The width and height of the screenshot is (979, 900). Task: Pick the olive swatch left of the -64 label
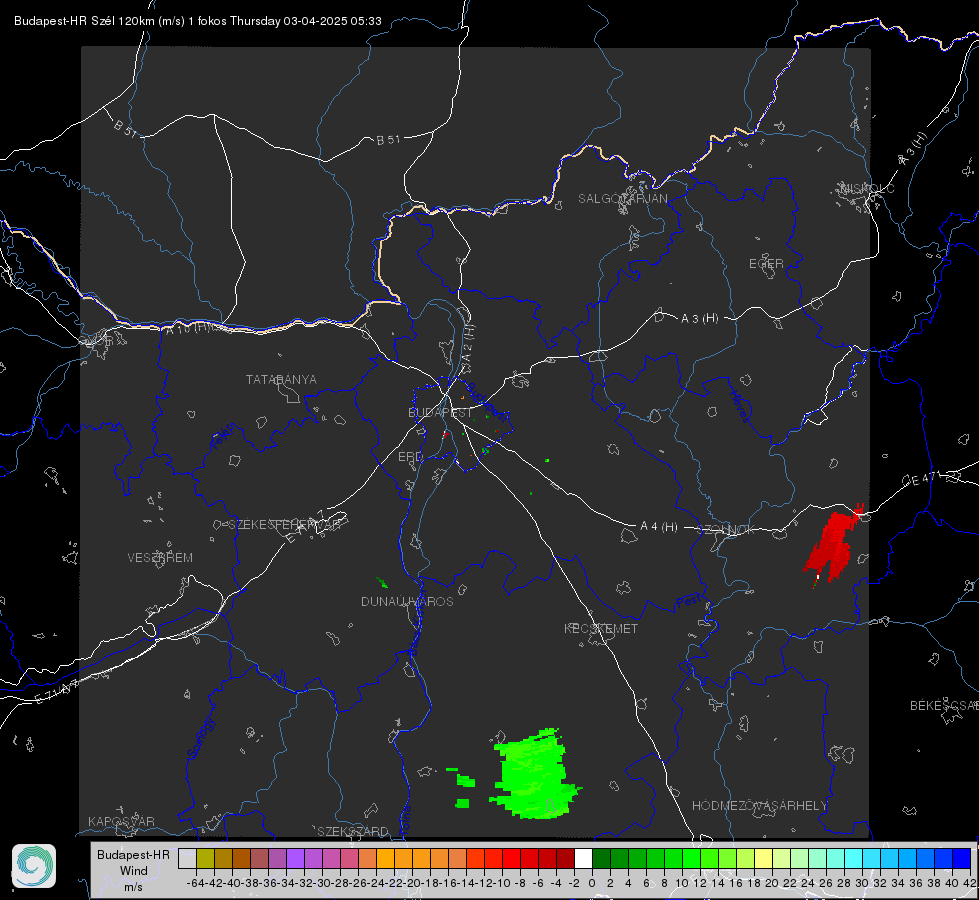point(205,858)
